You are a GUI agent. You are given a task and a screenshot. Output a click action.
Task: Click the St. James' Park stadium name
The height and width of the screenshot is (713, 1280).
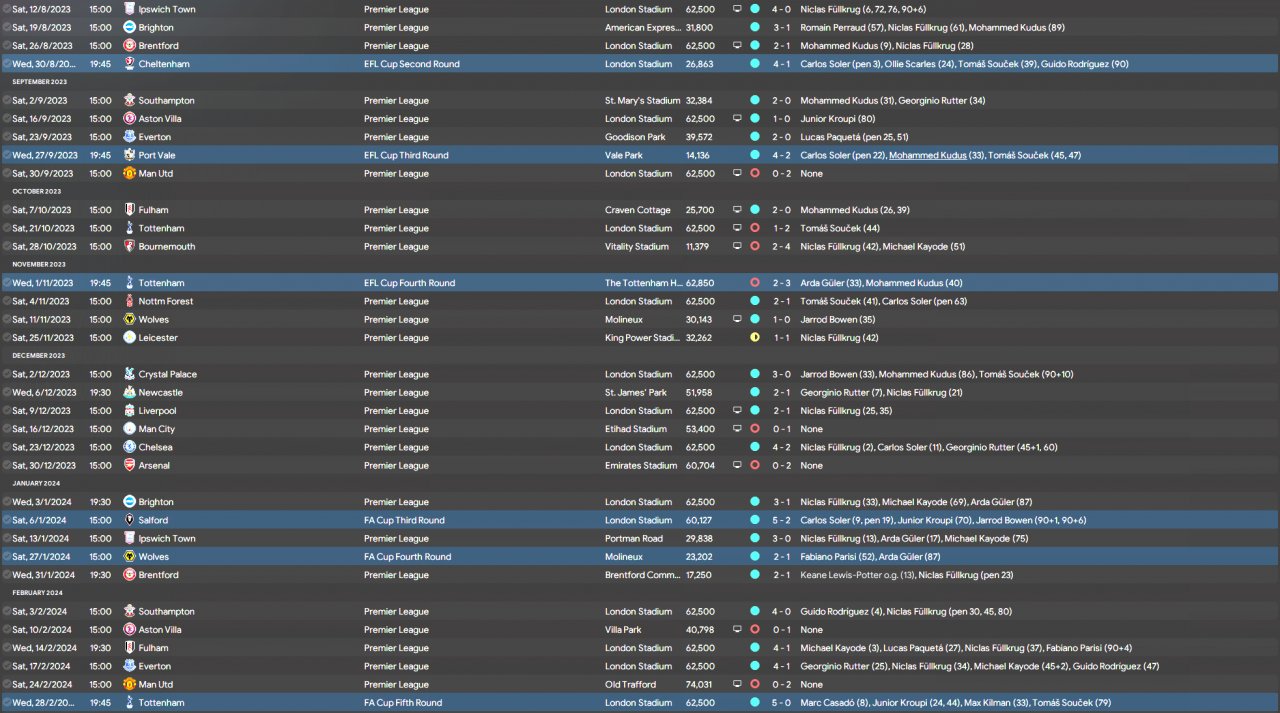[636, 393]
